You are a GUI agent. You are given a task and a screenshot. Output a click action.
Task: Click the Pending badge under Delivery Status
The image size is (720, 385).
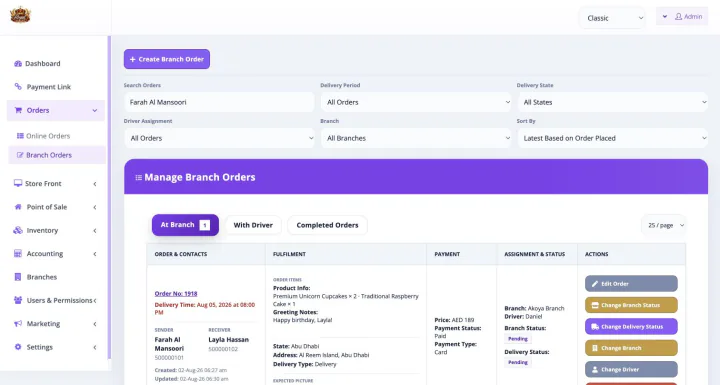click(518, 362)
